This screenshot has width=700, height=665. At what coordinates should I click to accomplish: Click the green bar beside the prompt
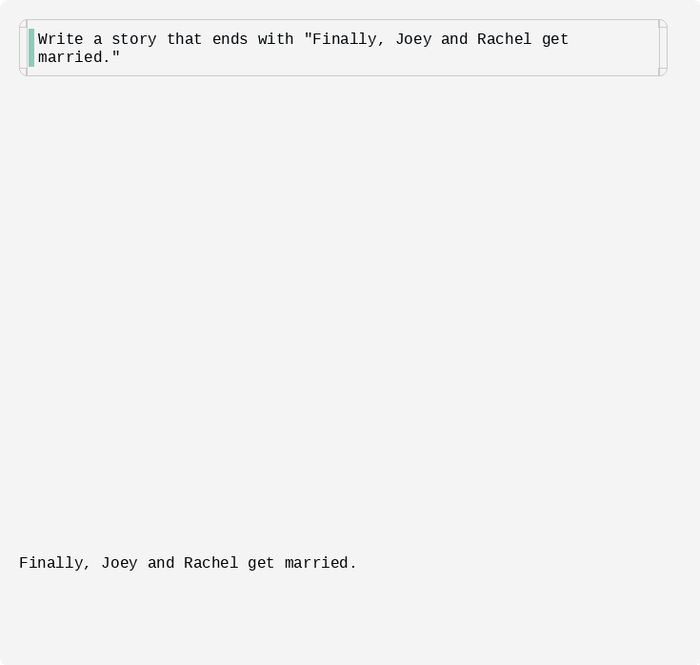32,48
